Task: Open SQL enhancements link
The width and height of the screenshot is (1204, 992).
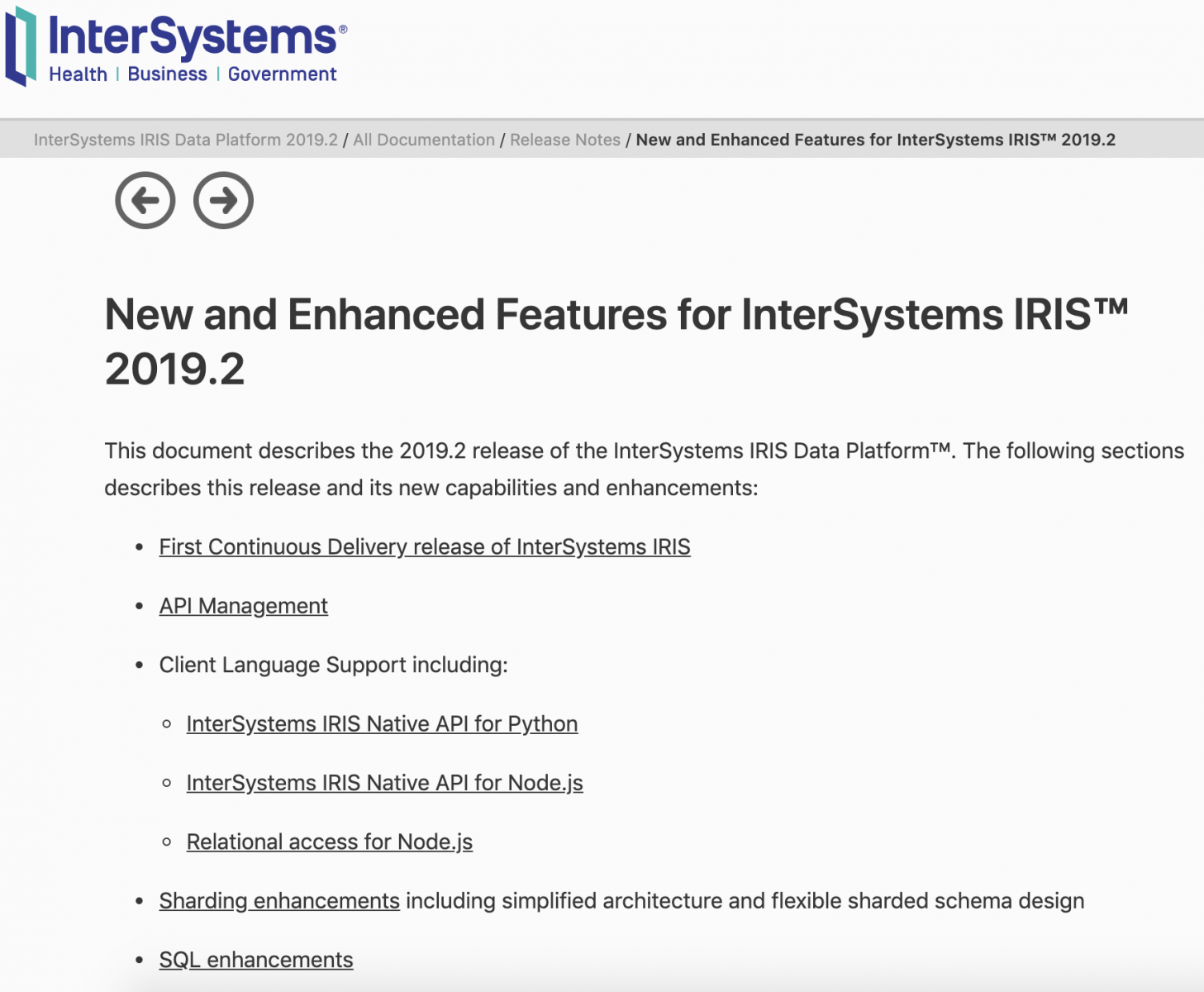Action: point(256,960)
